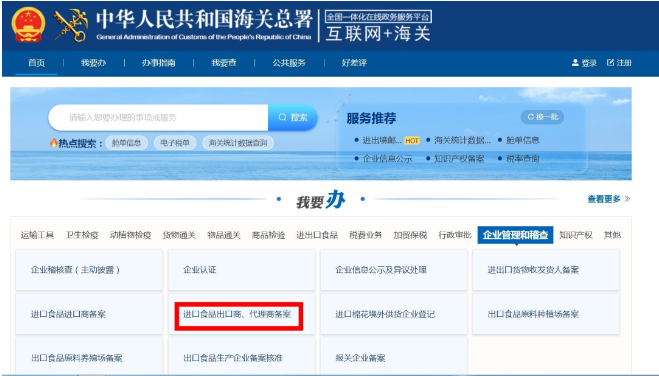
Task: Switch to the 加贸保税 tab
Action: [x=410, y=235]
